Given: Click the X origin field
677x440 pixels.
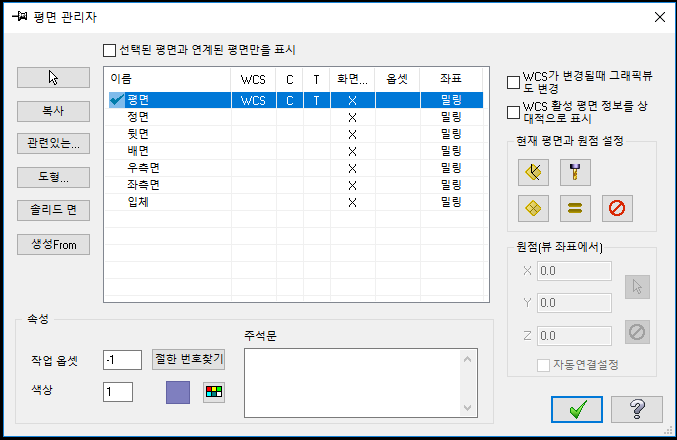Looking at the screenshot, I should [574, 271].
